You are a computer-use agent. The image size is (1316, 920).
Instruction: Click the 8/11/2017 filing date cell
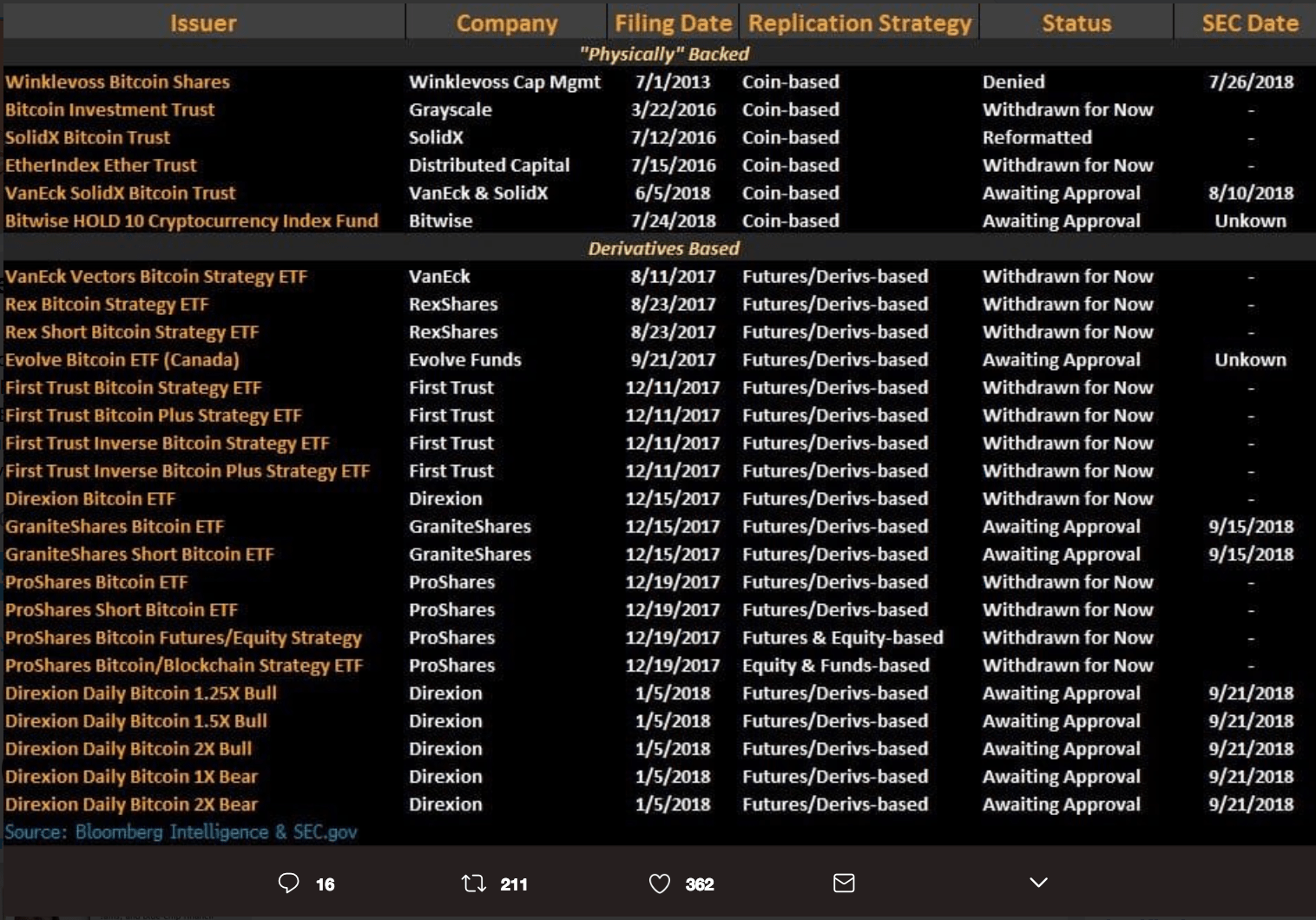[674, 276]
